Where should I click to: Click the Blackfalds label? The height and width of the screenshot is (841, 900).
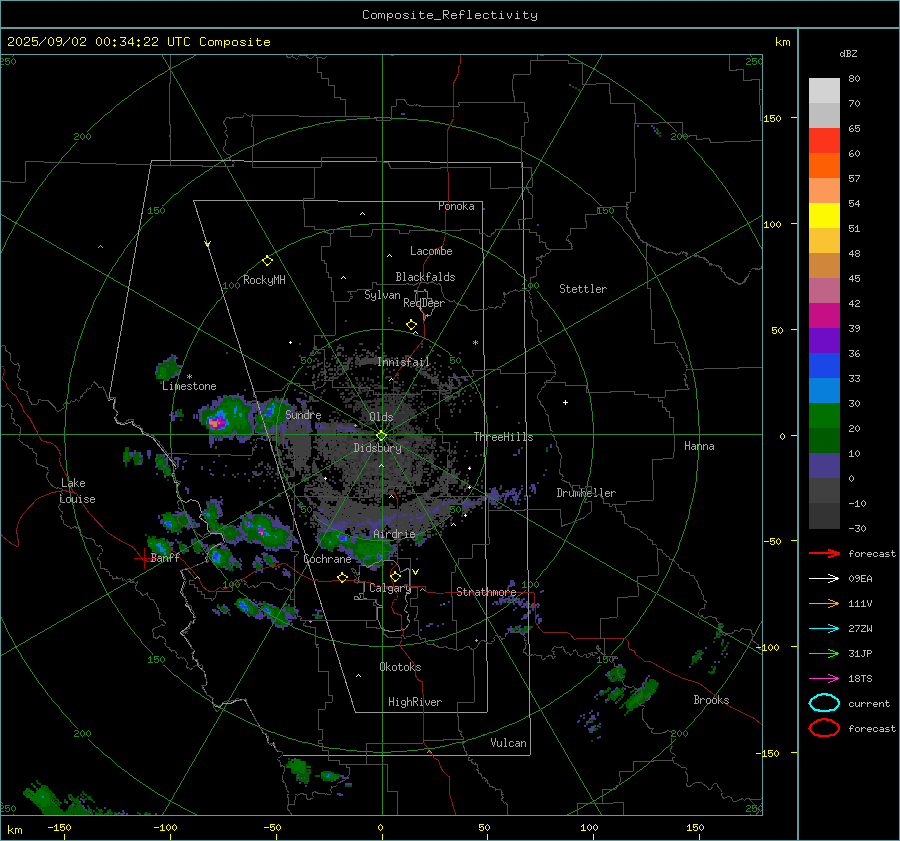(x=425, y=277)
